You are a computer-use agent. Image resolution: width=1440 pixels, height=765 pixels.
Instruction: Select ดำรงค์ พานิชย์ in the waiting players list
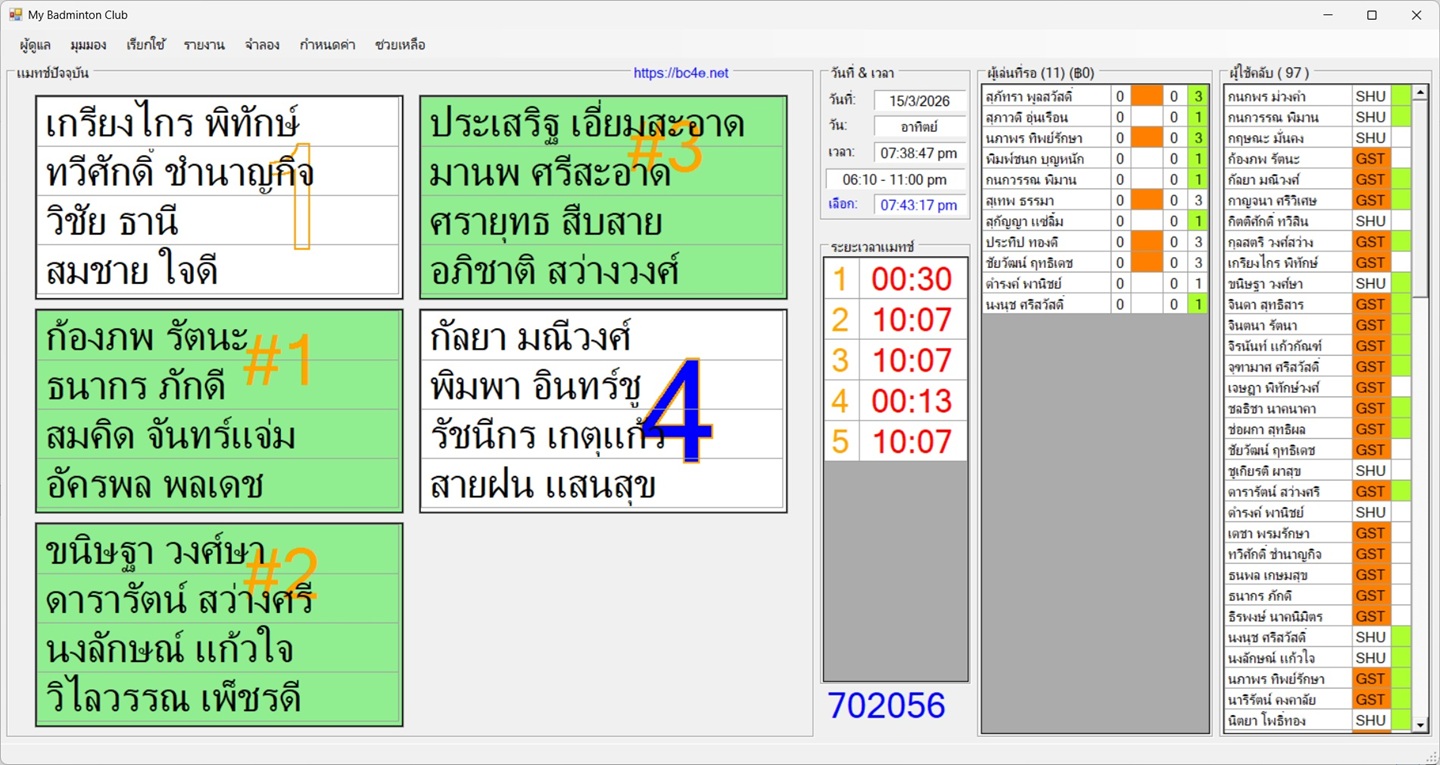point(1047,283)
